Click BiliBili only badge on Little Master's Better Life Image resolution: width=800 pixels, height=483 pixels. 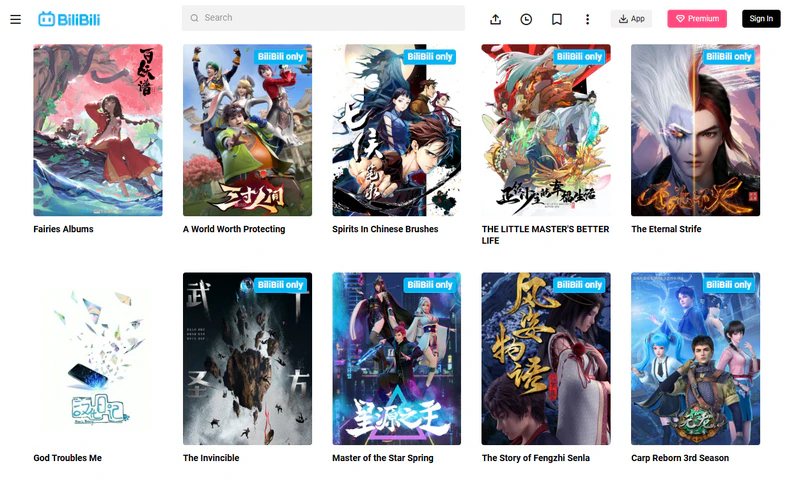(579, 57)
